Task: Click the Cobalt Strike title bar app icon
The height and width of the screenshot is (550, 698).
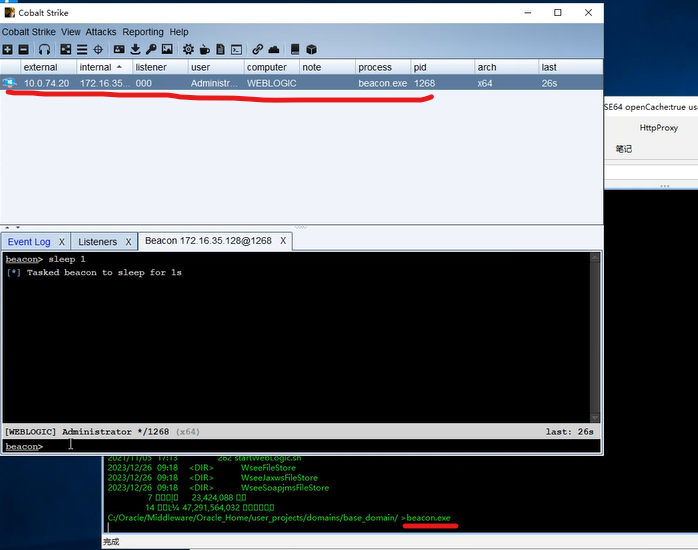Action: coord(9,12)
